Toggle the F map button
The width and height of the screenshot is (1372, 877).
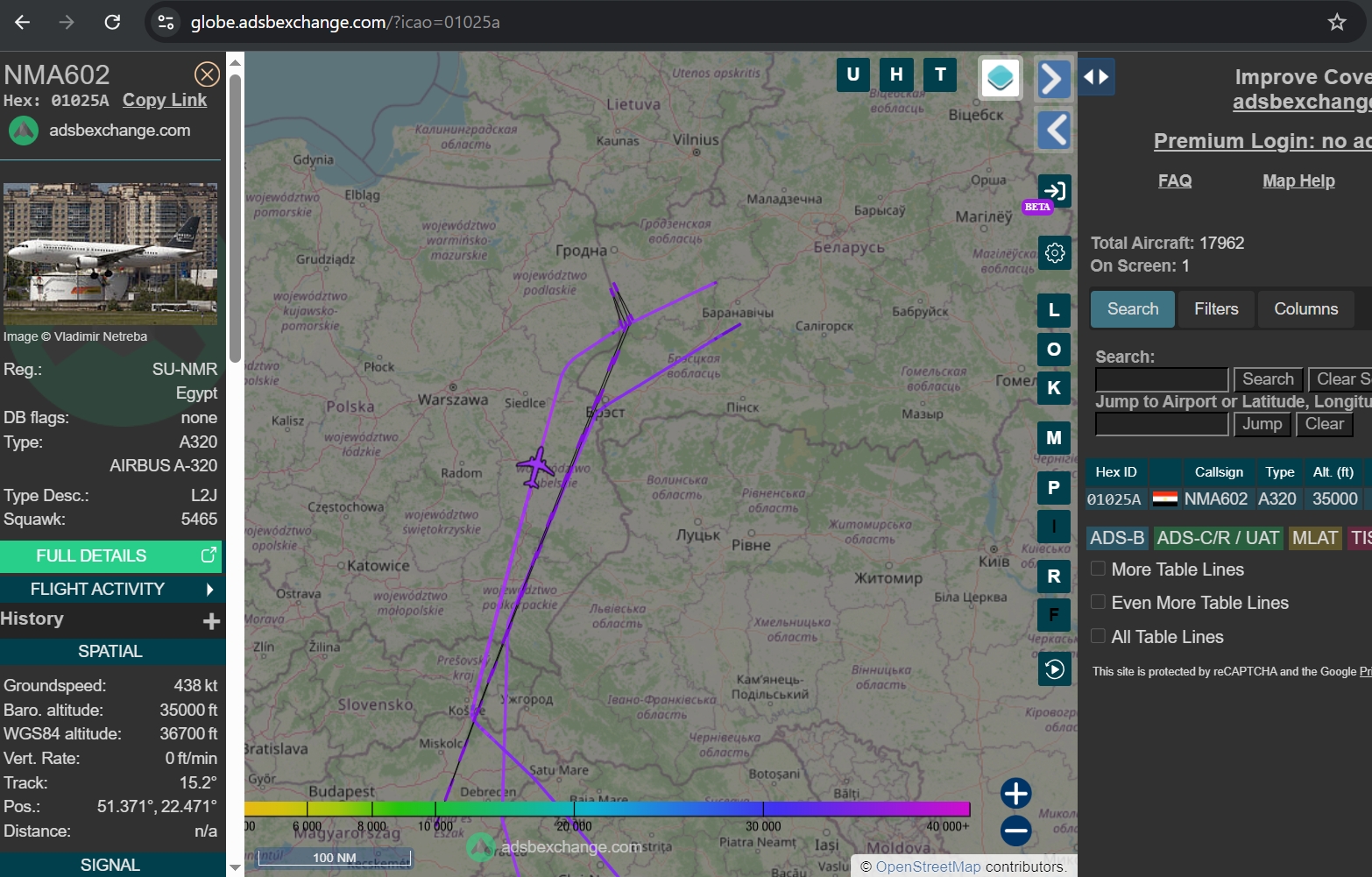1054,615
